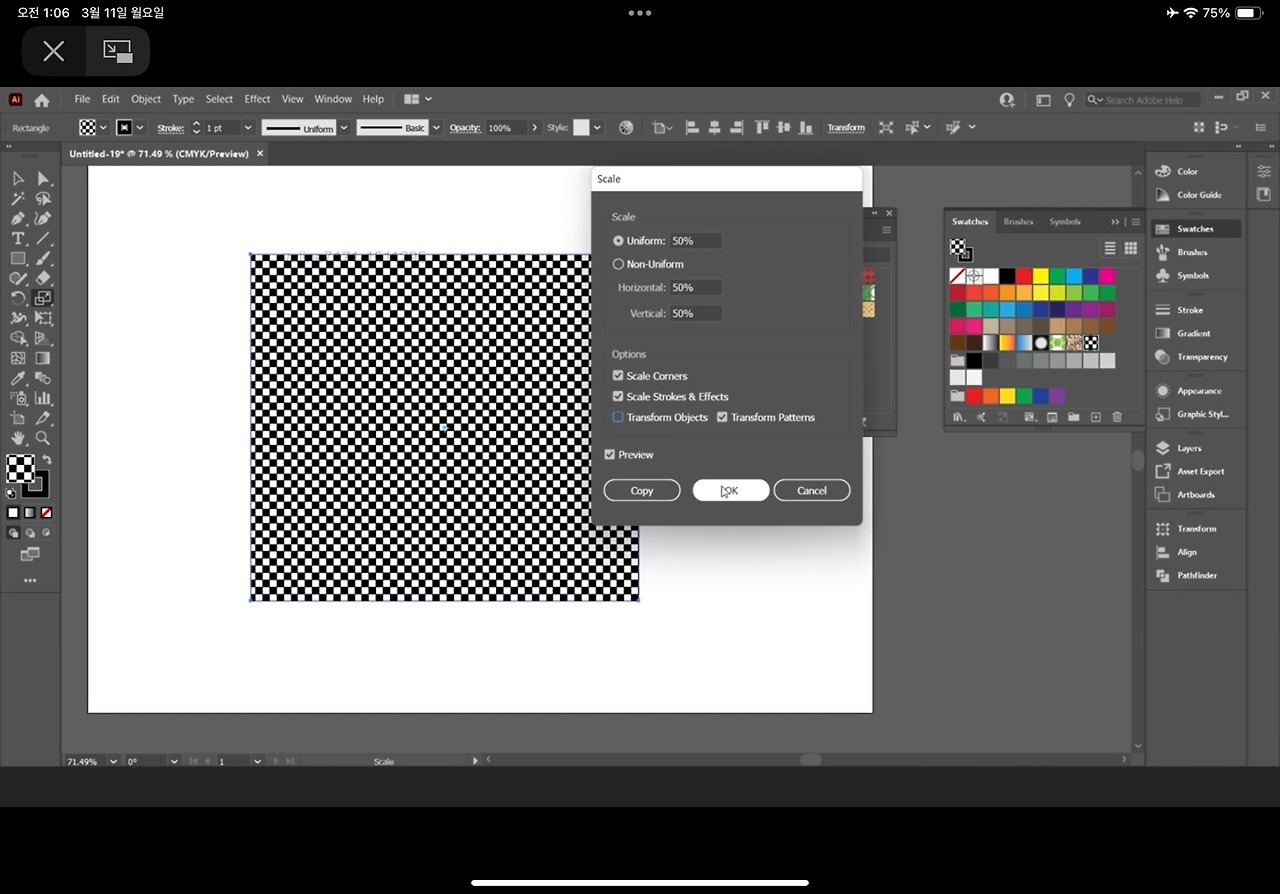The height and width of the screenshot is (894, 1280).
Task: Activate the Type tool
Action: [x=18, y=238]
